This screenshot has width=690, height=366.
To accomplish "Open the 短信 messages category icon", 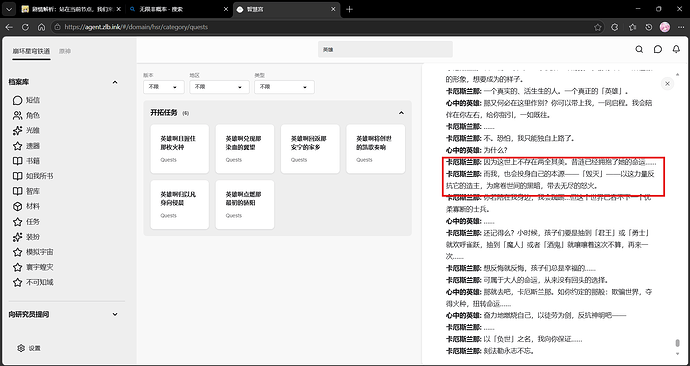I will coord(18,100).
